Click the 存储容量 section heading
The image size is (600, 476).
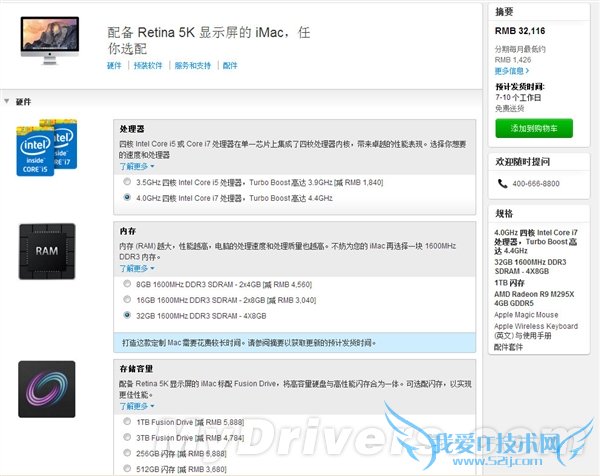tap(136, 368)
